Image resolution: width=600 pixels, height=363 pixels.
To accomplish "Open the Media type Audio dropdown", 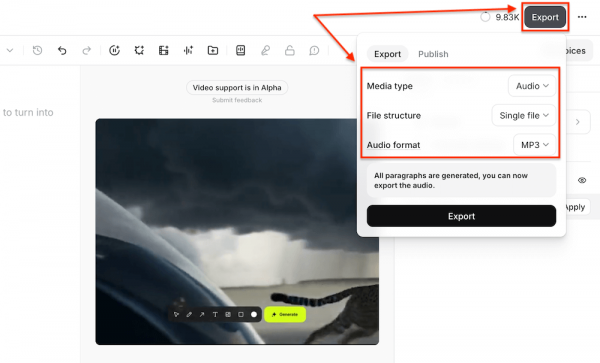I will [x=532, y=86].
